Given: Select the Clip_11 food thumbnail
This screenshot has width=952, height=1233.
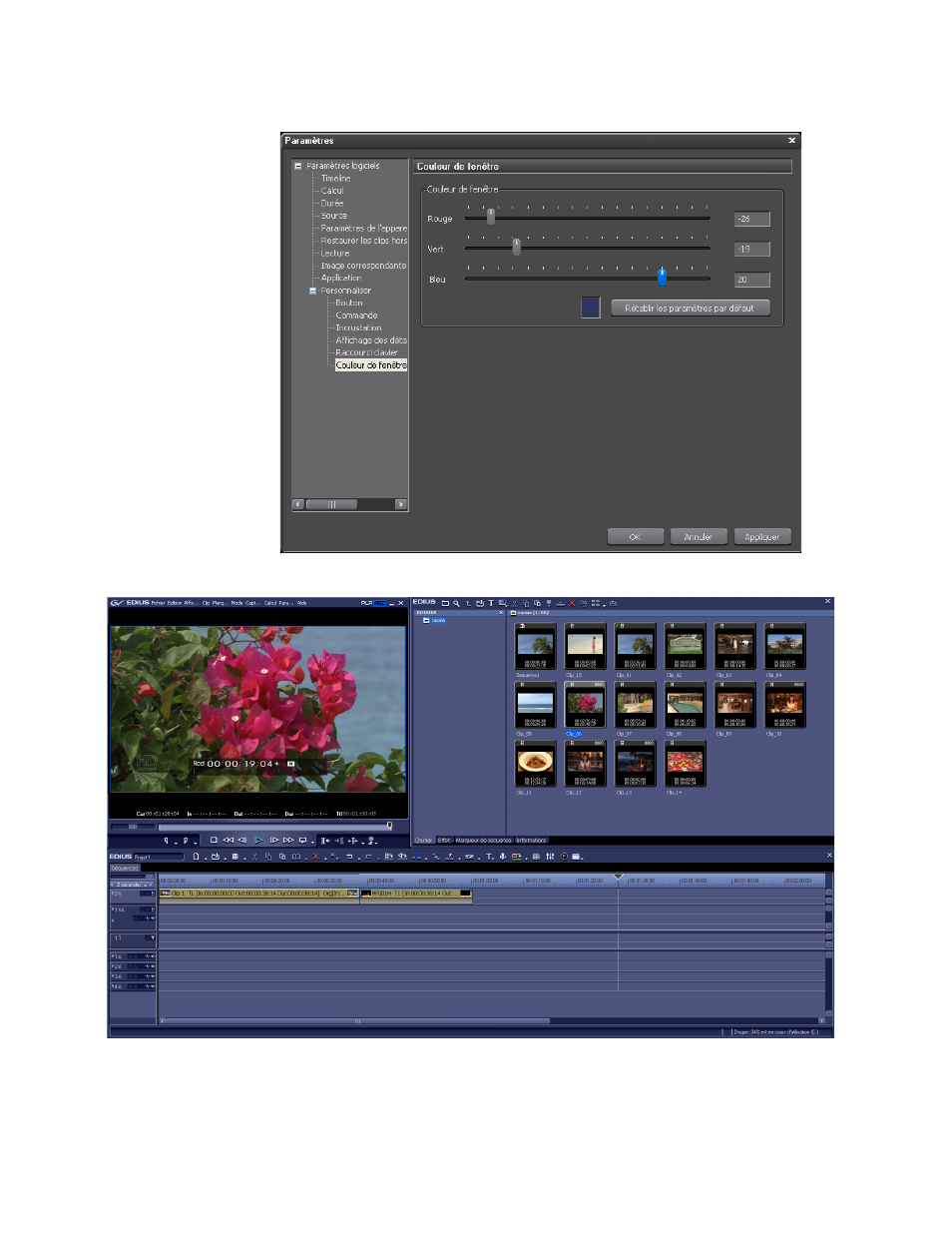Looking at the screenshot, I should 536,764.
